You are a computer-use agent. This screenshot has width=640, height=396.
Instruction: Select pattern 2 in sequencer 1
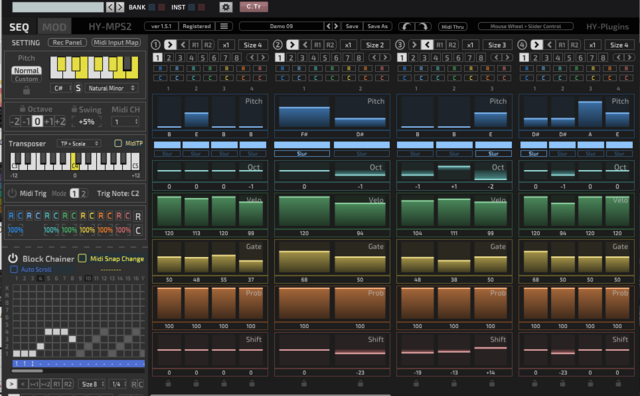click(169, 58)
